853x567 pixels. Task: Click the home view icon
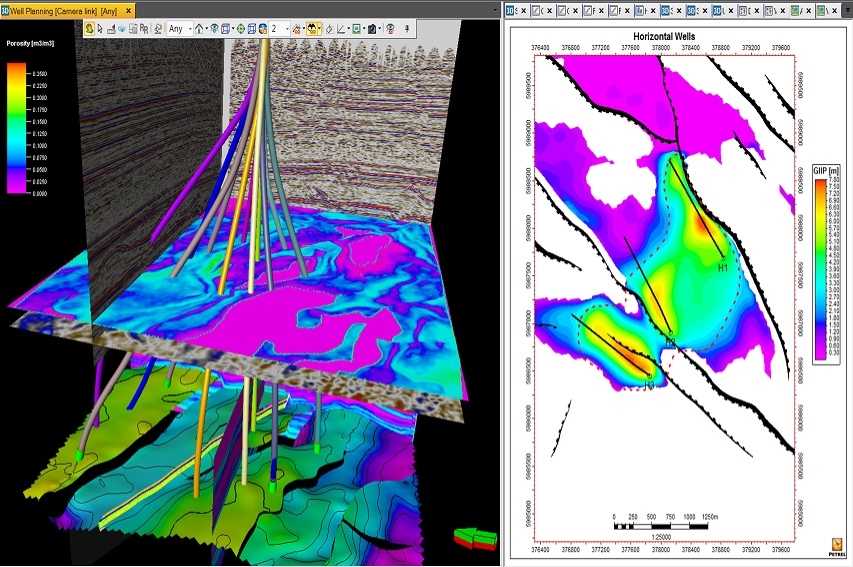click(x=199, y=28)
